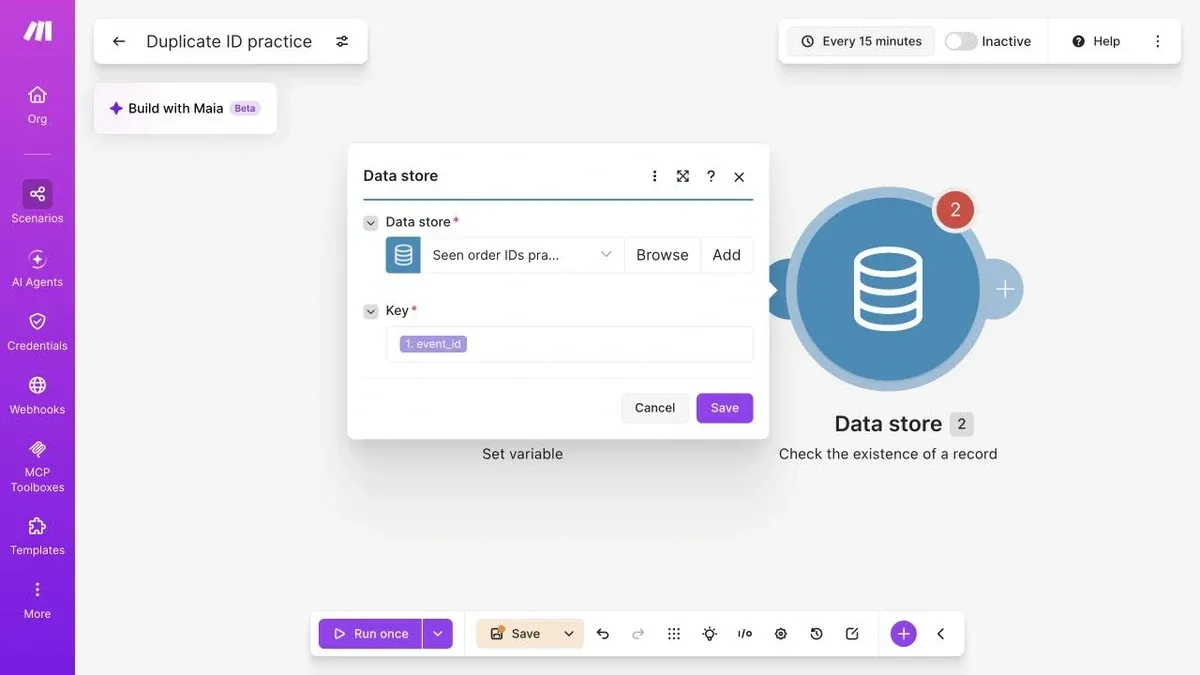
Task: Open the More sidebar menu
Action: [37, 601]
